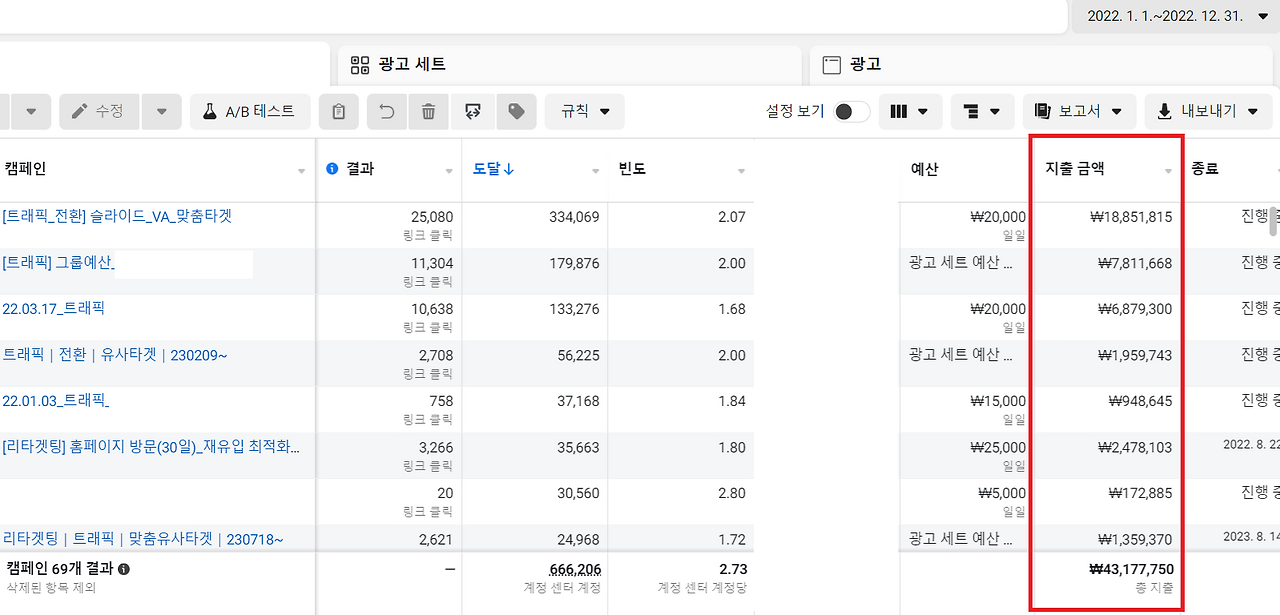The width and height of the screenshot is (1280, 615).
Task: Click the 지출 금액 column header
Action: [1074, 170]
